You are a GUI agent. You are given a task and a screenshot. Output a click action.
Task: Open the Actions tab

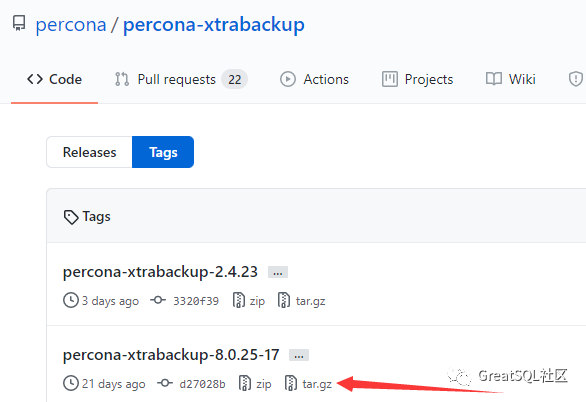(x=314, y=79)
